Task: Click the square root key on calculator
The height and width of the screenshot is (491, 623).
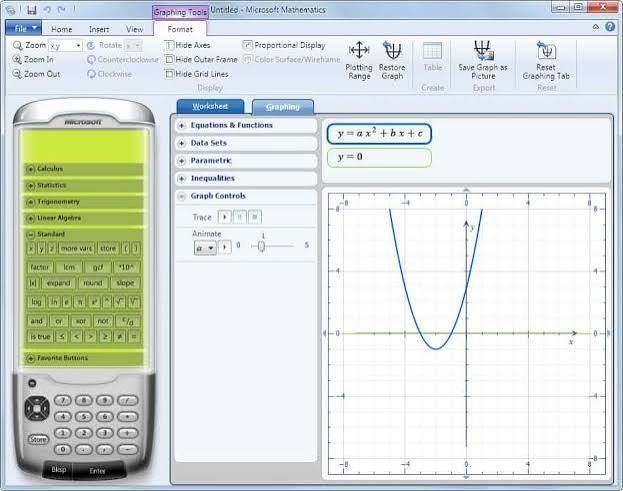Action: click(x=120, y=302)
